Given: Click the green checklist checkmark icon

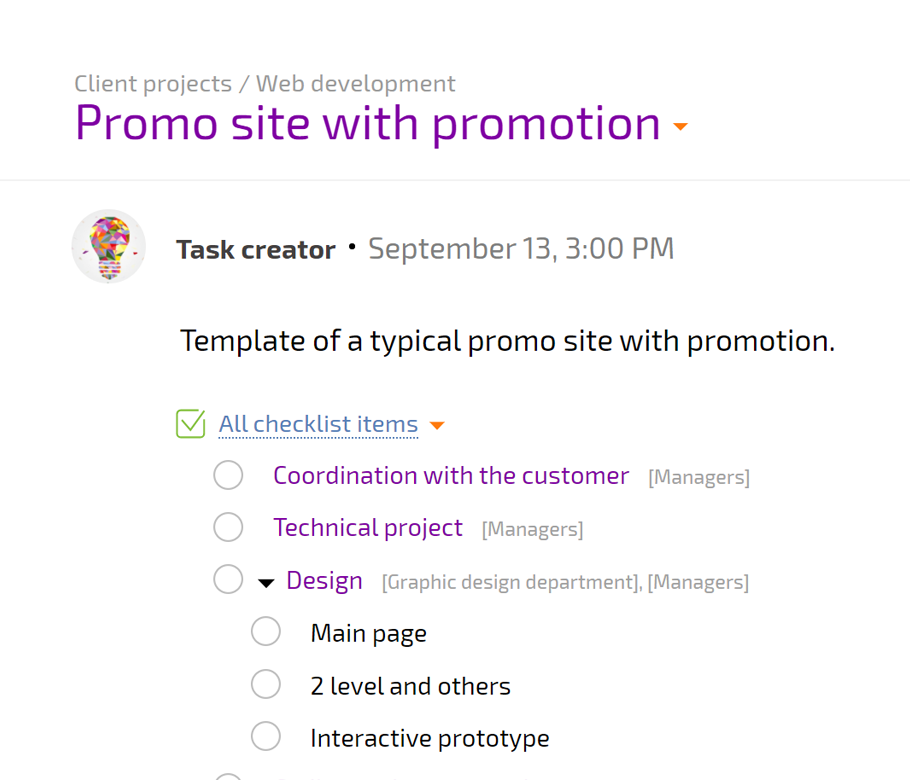Looking at the screenshot, I should click(191, 424).
